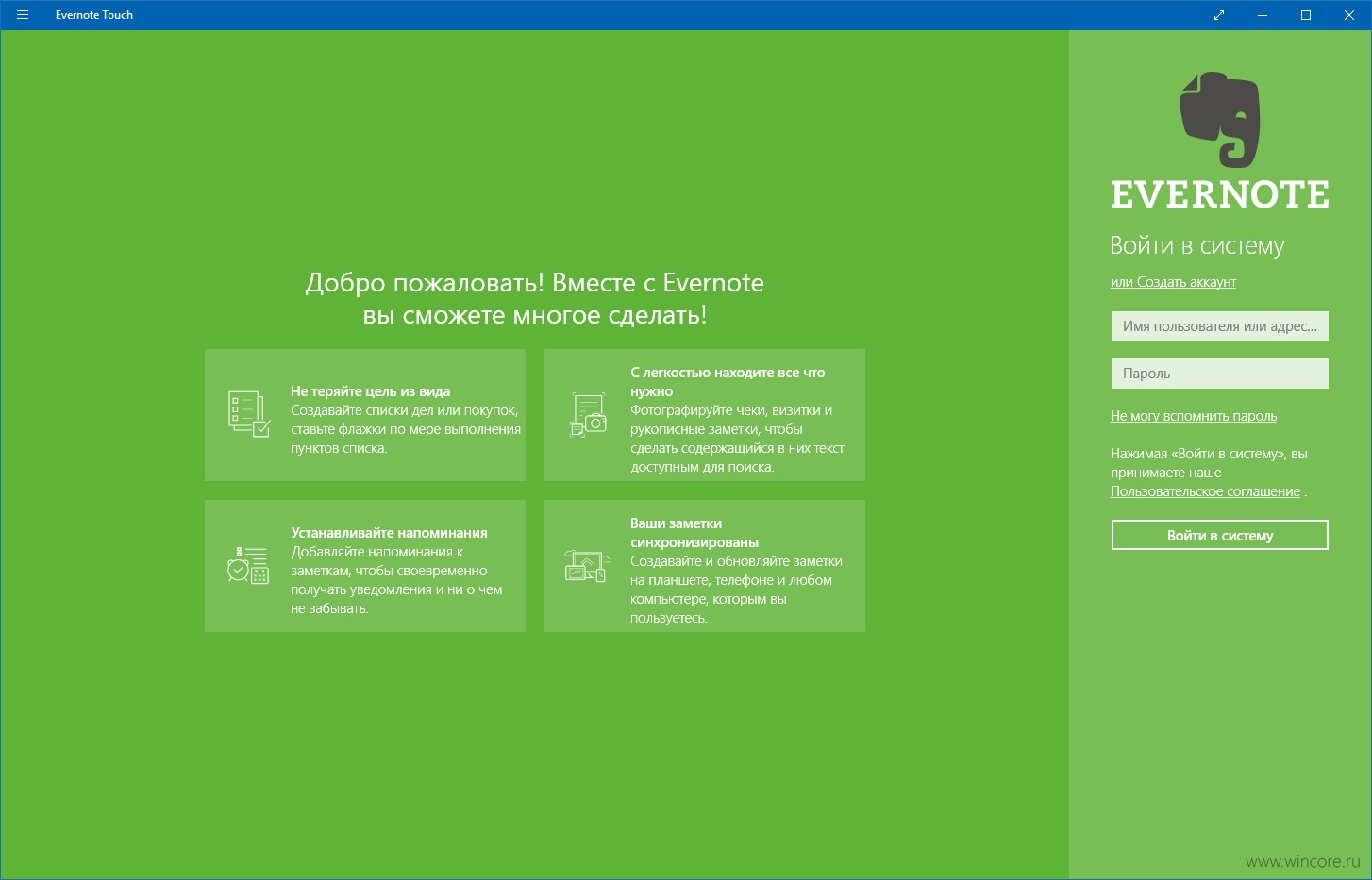1372x880 pixels.
Task: Select the 'Не теряйте цель из вида' heading
Action: point(370,391)
